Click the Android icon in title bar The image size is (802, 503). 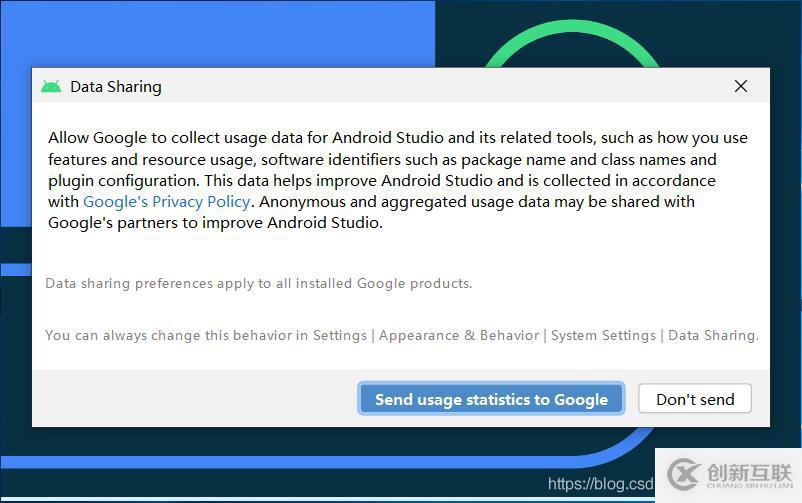(51, 86)
